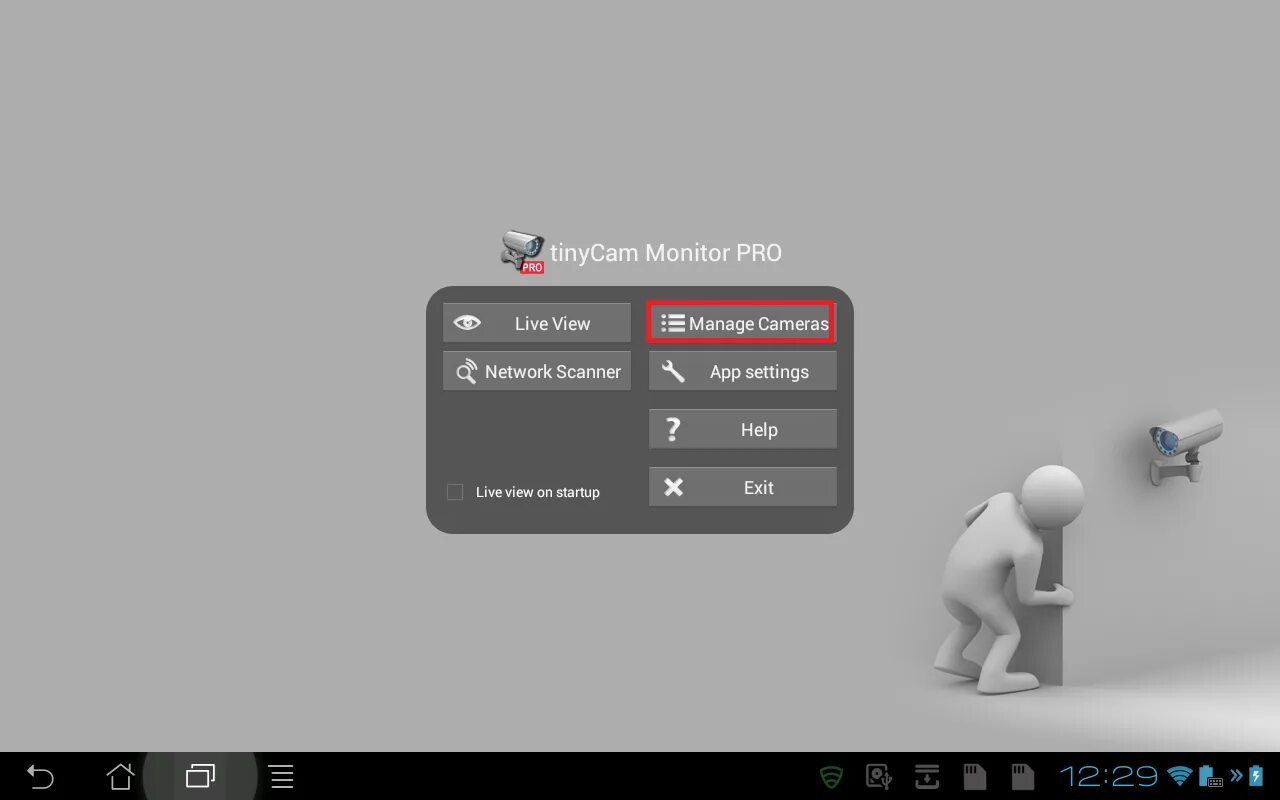This screenshot has height=800, width=1280.
Task: Tap the keyboard dock battery icon
Action: pos(1211,776)
